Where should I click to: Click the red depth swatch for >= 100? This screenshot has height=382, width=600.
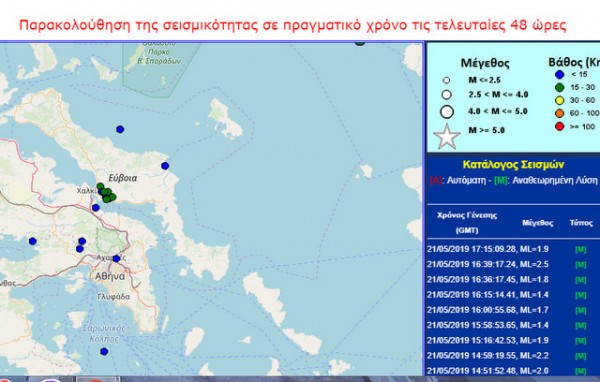click(x=559, y=127)
